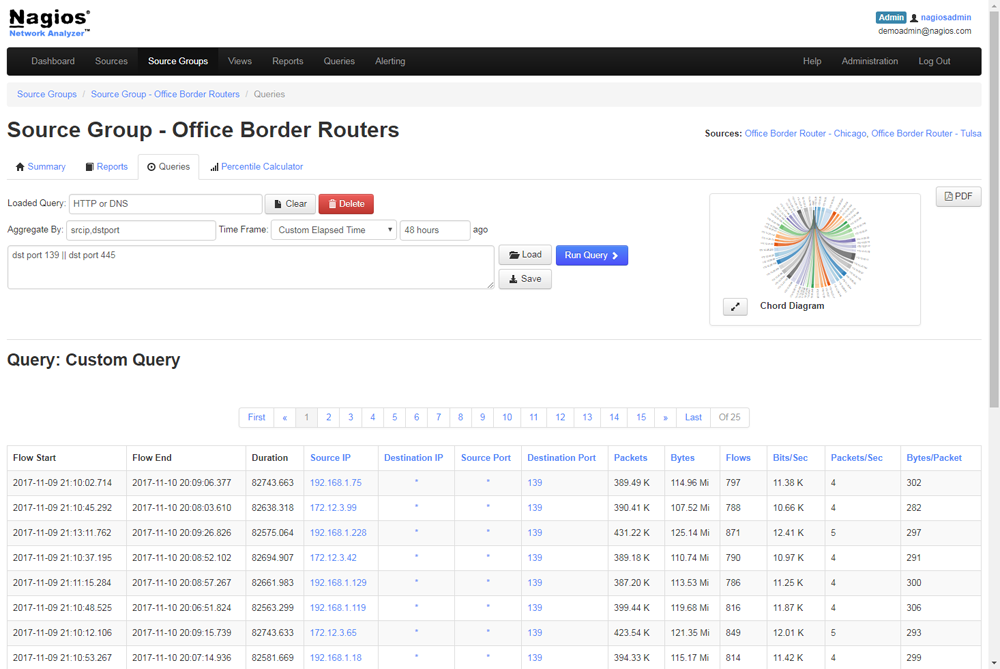Click the Run Query button

pyautogui.click(x=591, y=255)
